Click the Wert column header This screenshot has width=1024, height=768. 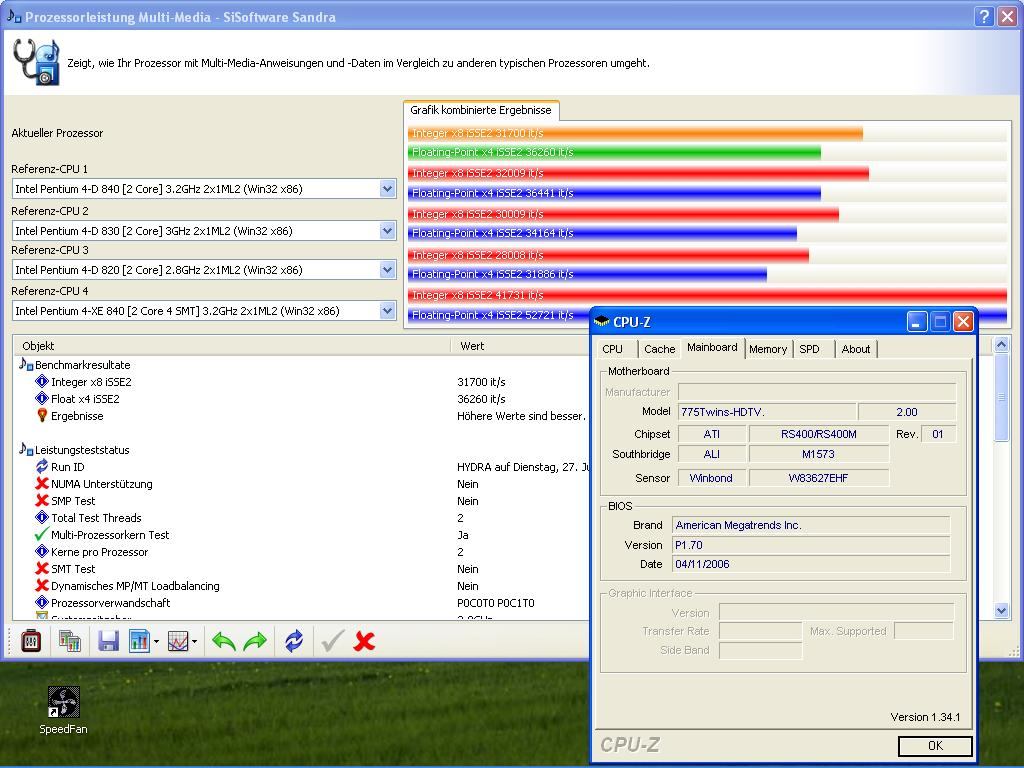click(x=520, y=345)
